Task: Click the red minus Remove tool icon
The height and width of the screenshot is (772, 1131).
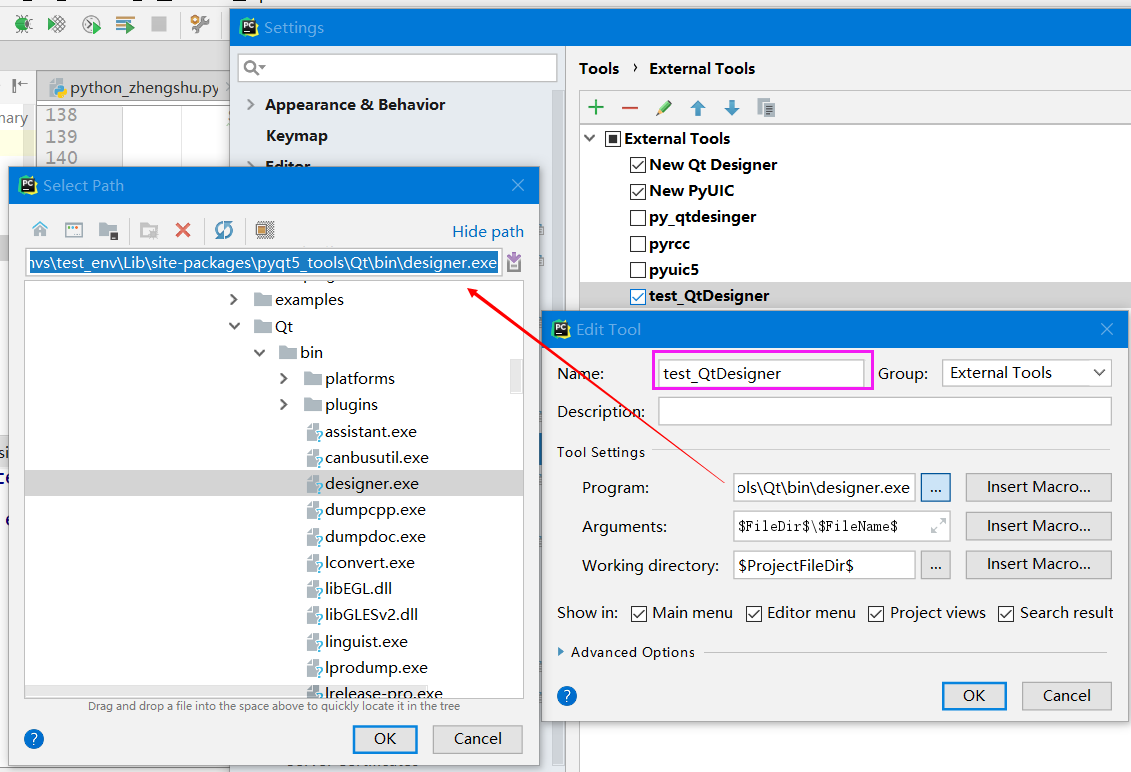Action: 630,108
